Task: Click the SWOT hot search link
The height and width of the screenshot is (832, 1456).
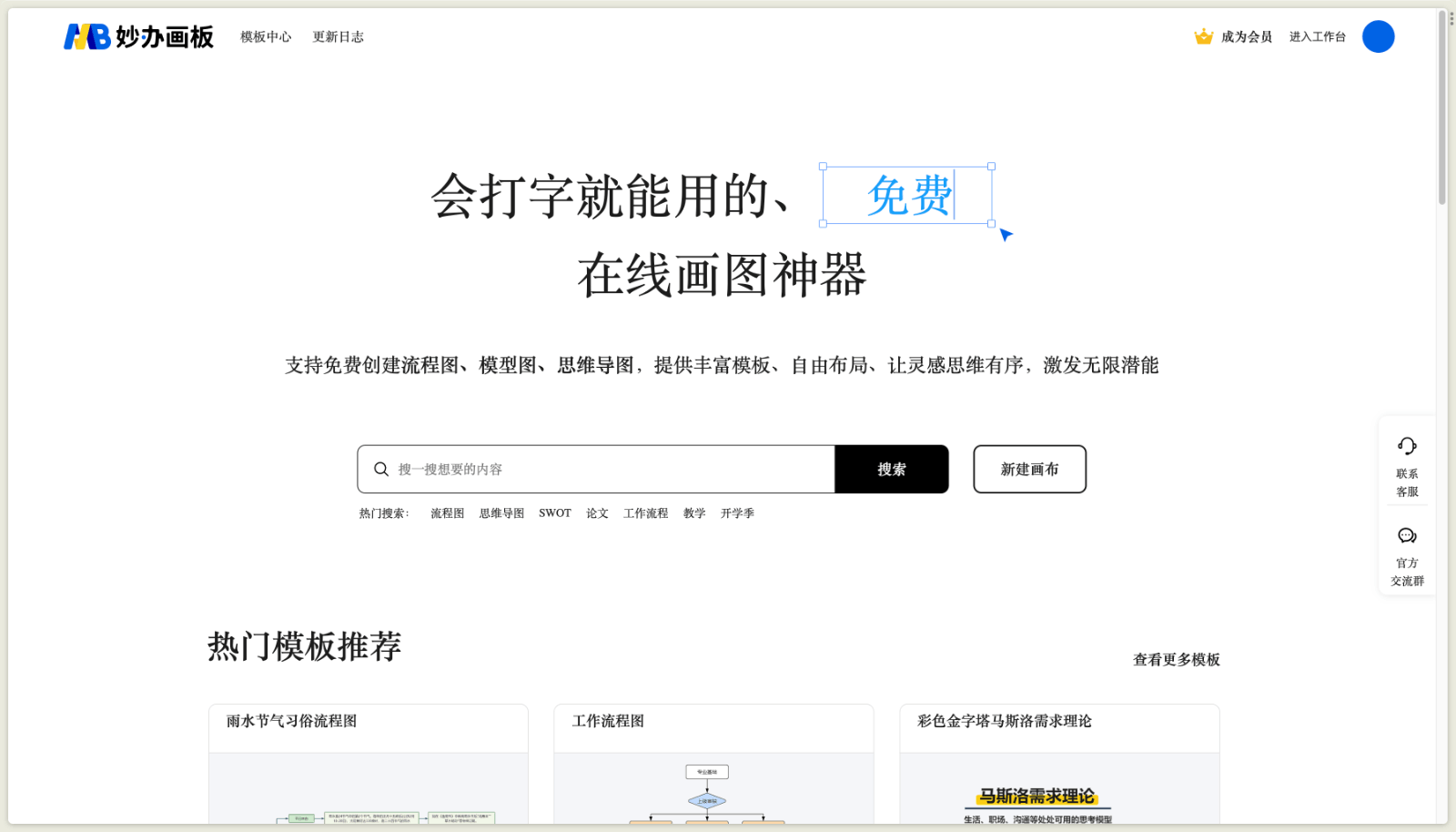Action: click(554, 512)
